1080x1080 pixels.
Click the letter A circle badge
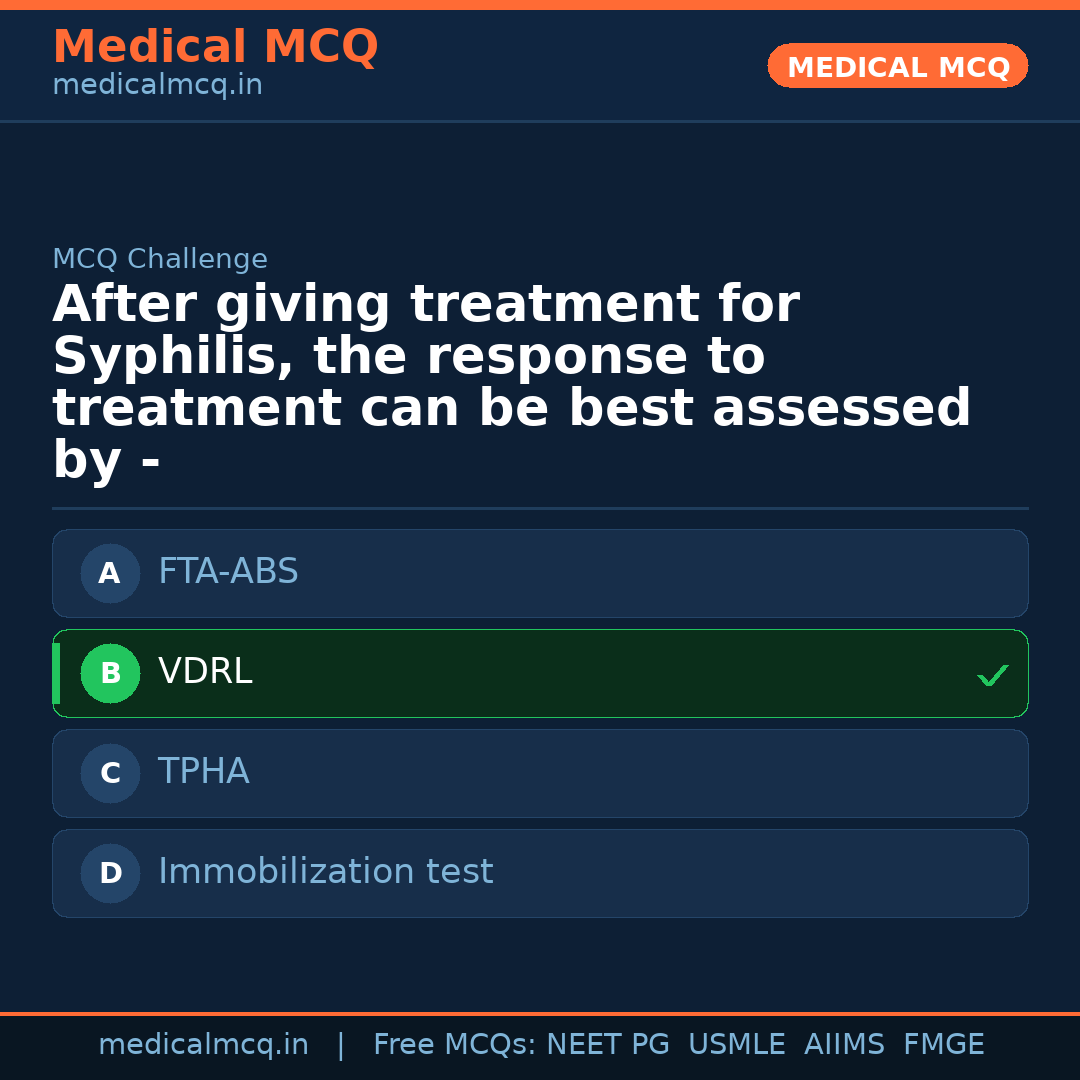[x=110, y=573]
